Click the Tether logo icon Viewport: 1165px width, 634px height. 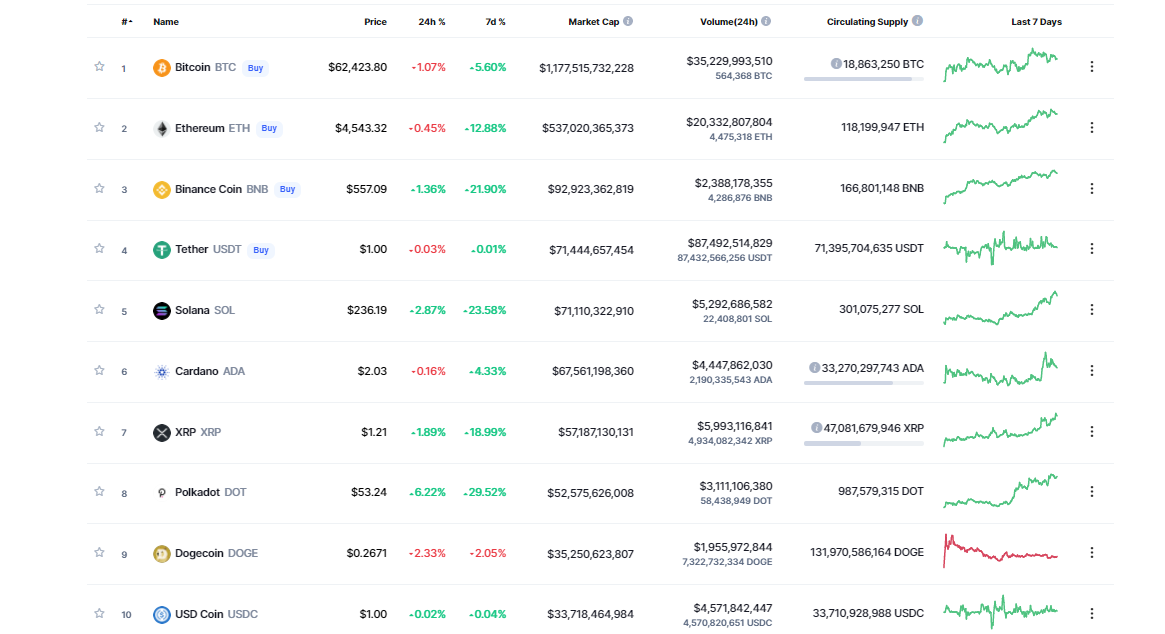click(x=161, y=250)
